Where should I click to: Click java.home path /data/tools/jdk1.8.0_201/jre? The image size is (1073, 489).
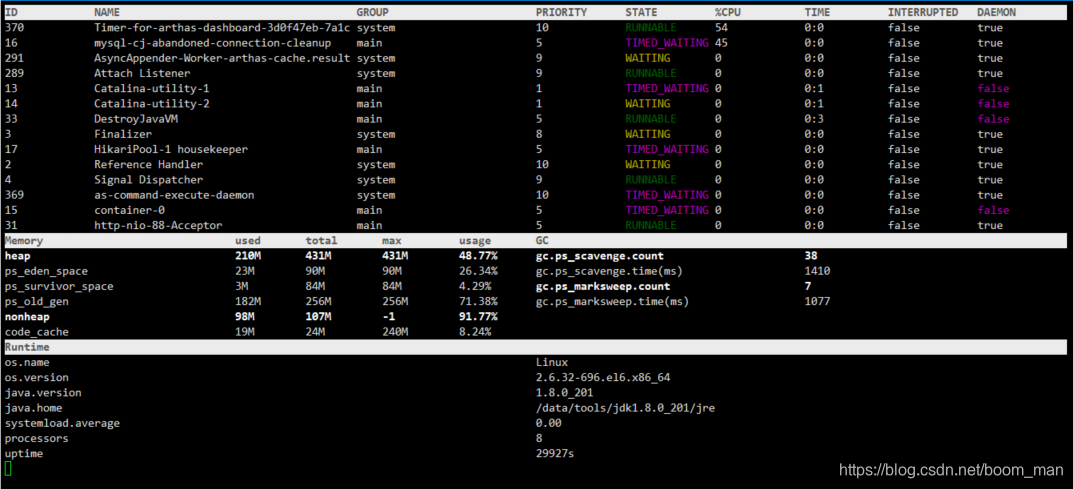[625, 408]
